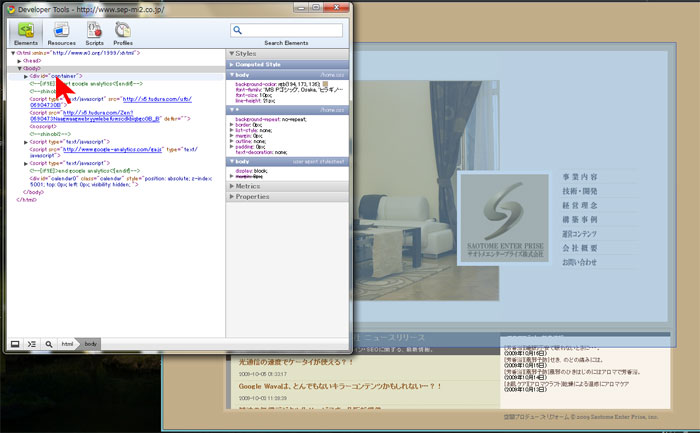
Task: Collapse the html root node
Action: point(13,53)
